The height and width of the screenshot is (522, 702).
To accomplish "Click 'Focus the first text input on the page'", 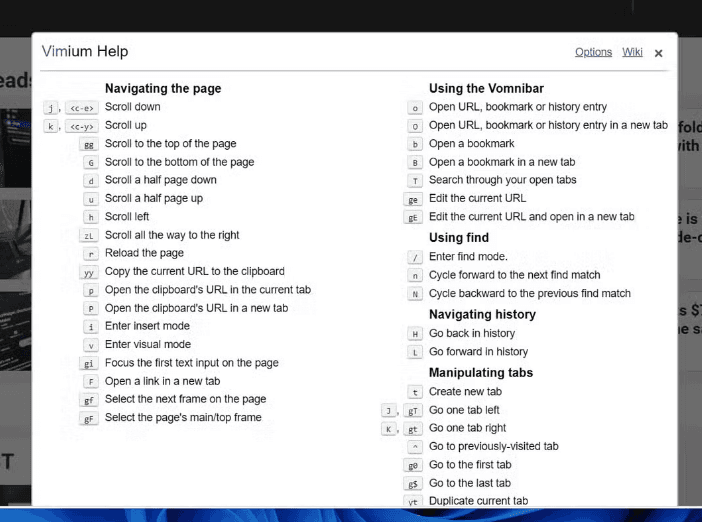I will click(x=192, y=363).
